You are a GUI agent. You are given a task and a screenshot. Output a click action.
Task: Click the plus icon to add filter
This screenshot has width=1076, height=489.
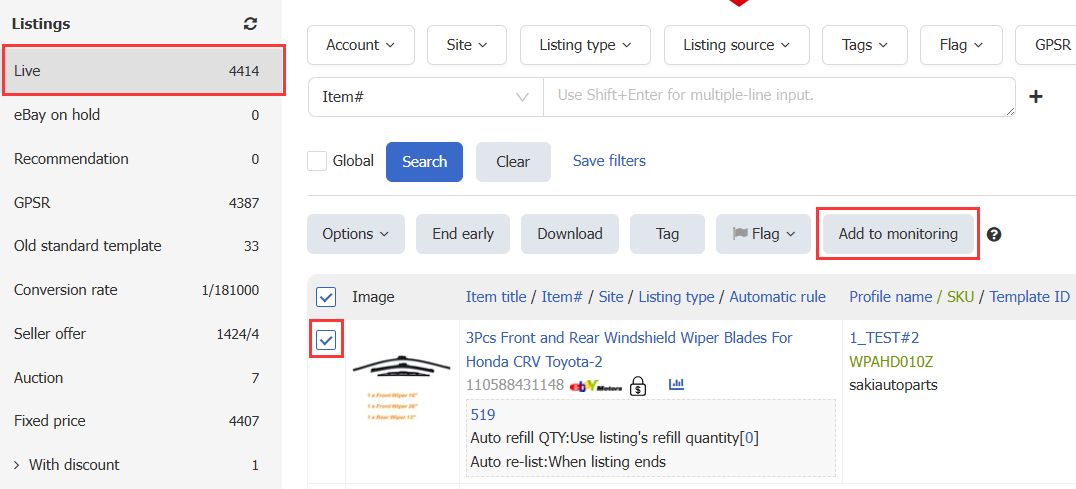(1036, 97)
